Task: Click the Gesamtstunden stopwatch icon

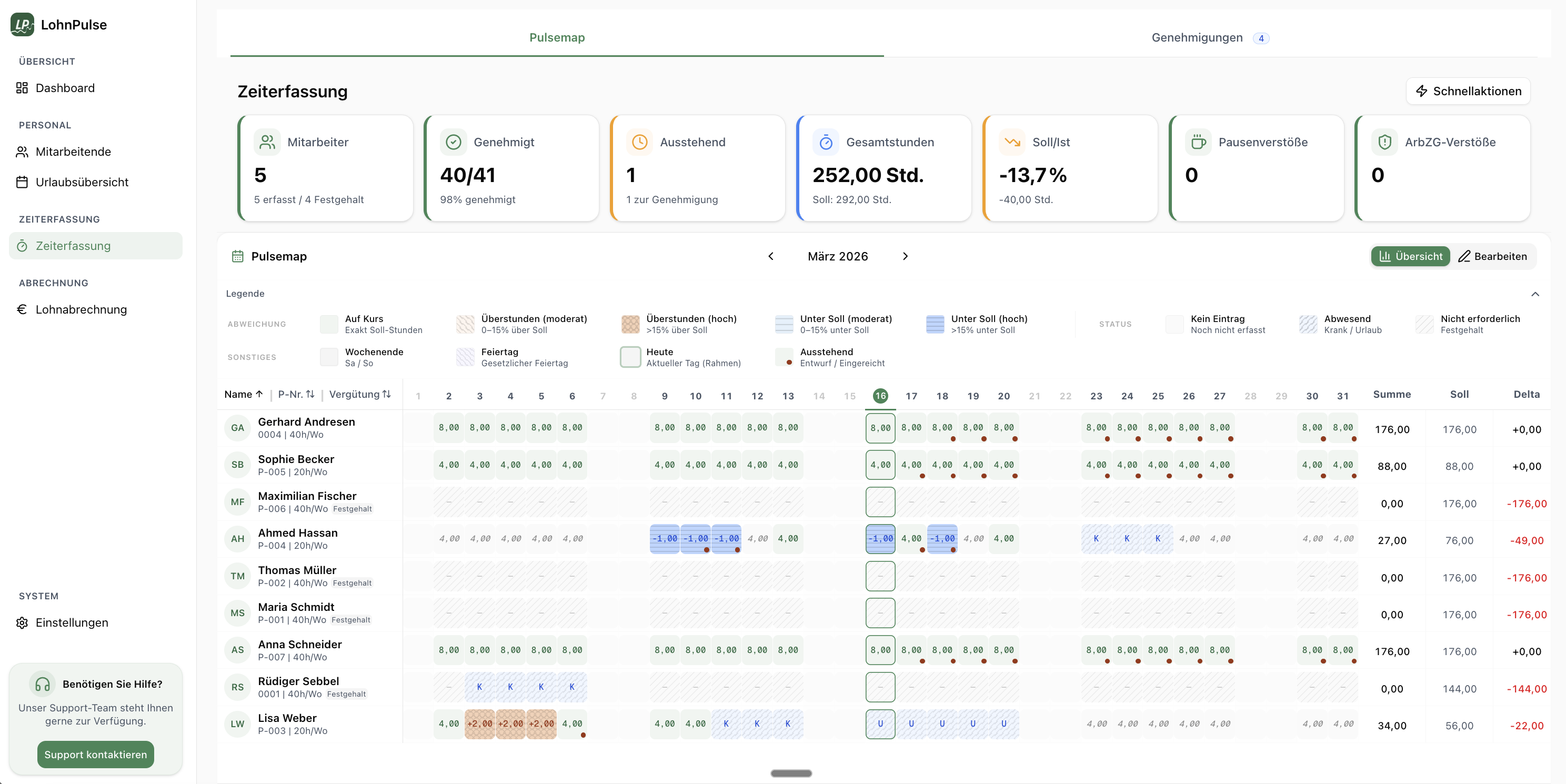Action: click(826, 142)
